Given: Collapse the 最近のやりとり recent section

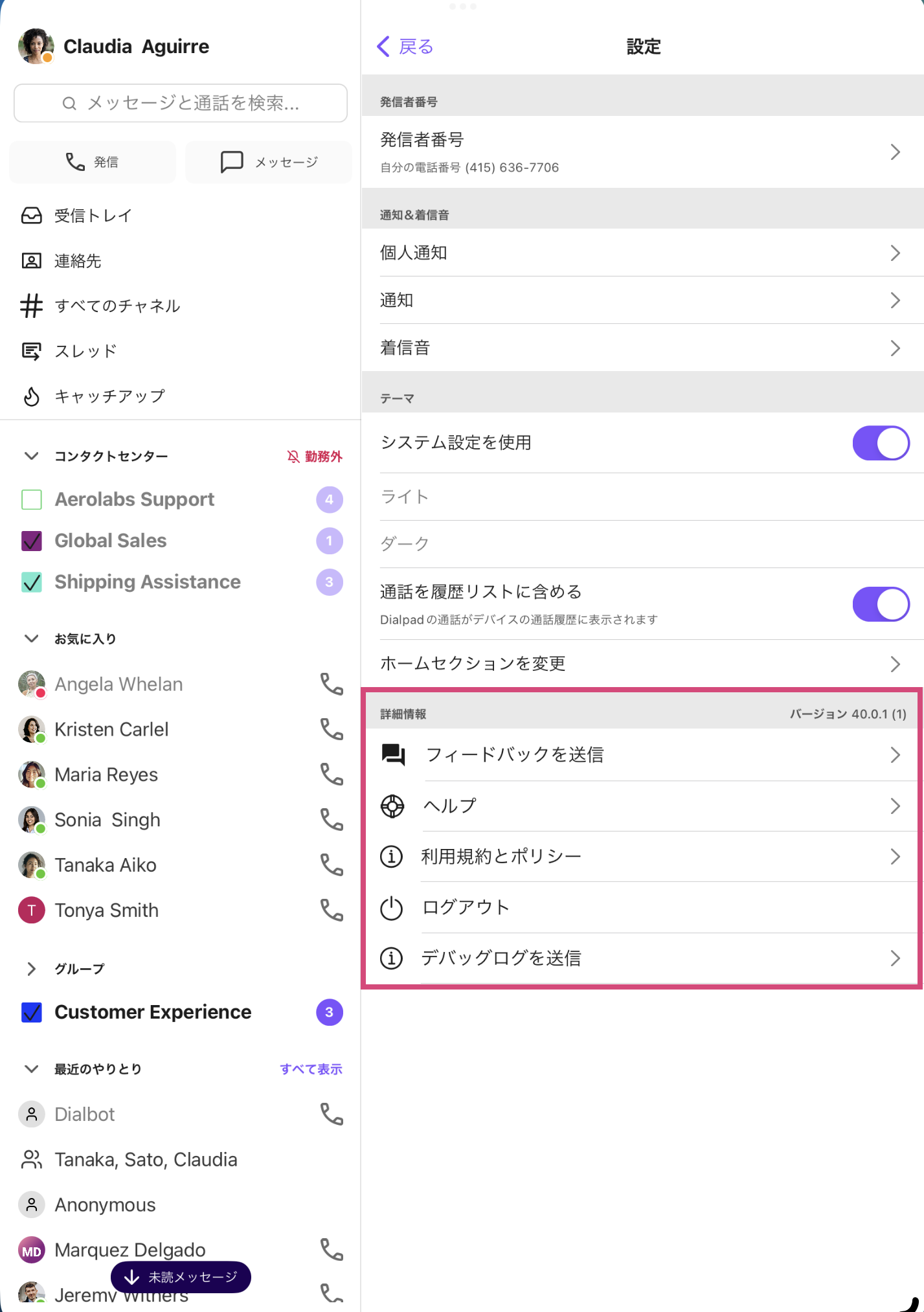Looking at the screenshot, I should [31, 1069].
